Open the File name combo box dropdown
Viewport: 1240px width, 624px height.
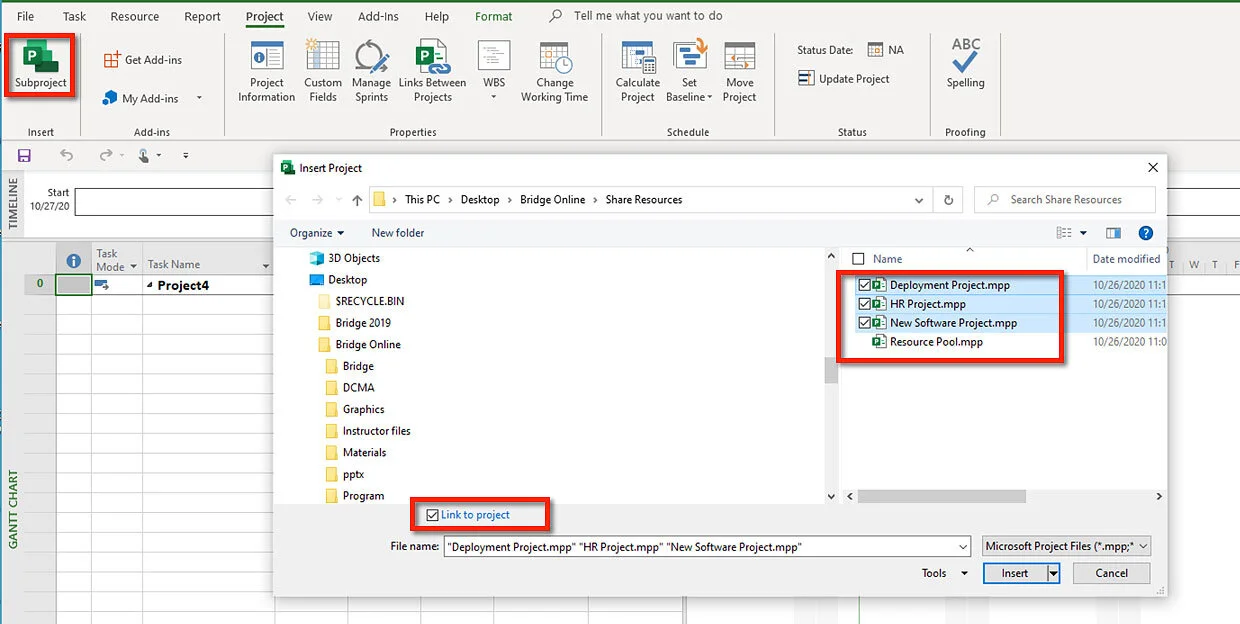pyautogui.click(x=962, y=547)
